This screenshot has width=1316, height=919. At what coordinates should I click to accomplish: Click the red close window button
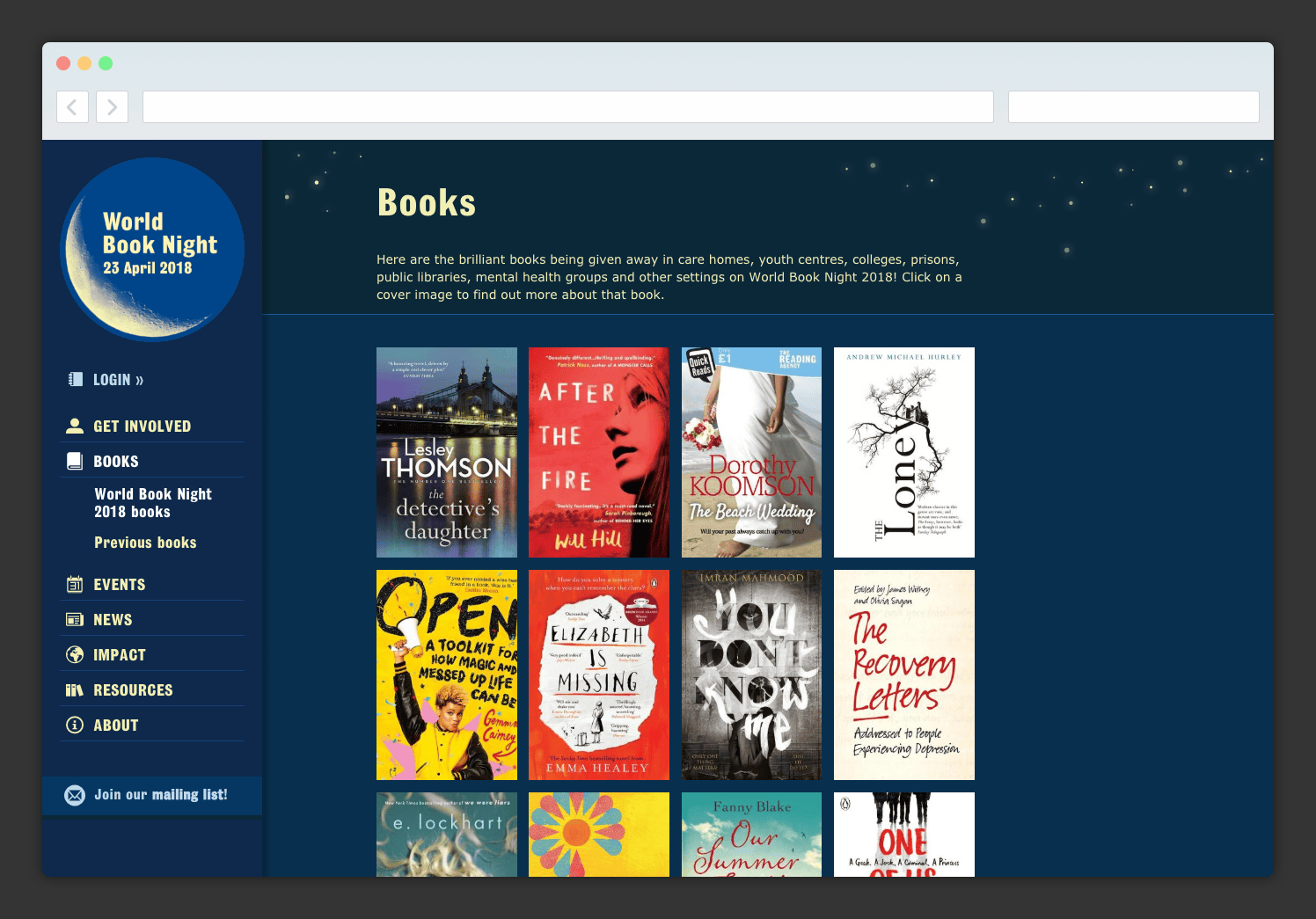click(63, 63)
